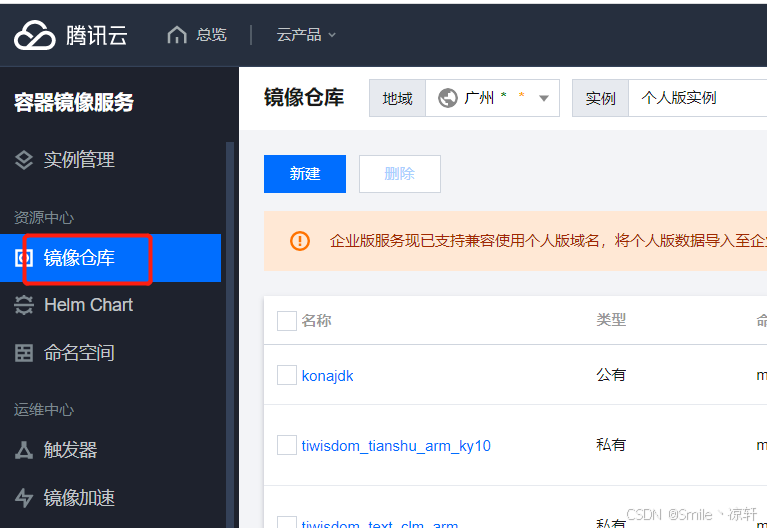
Task: Click the globe icon in region selector
Action: click(x=448, y=98)
